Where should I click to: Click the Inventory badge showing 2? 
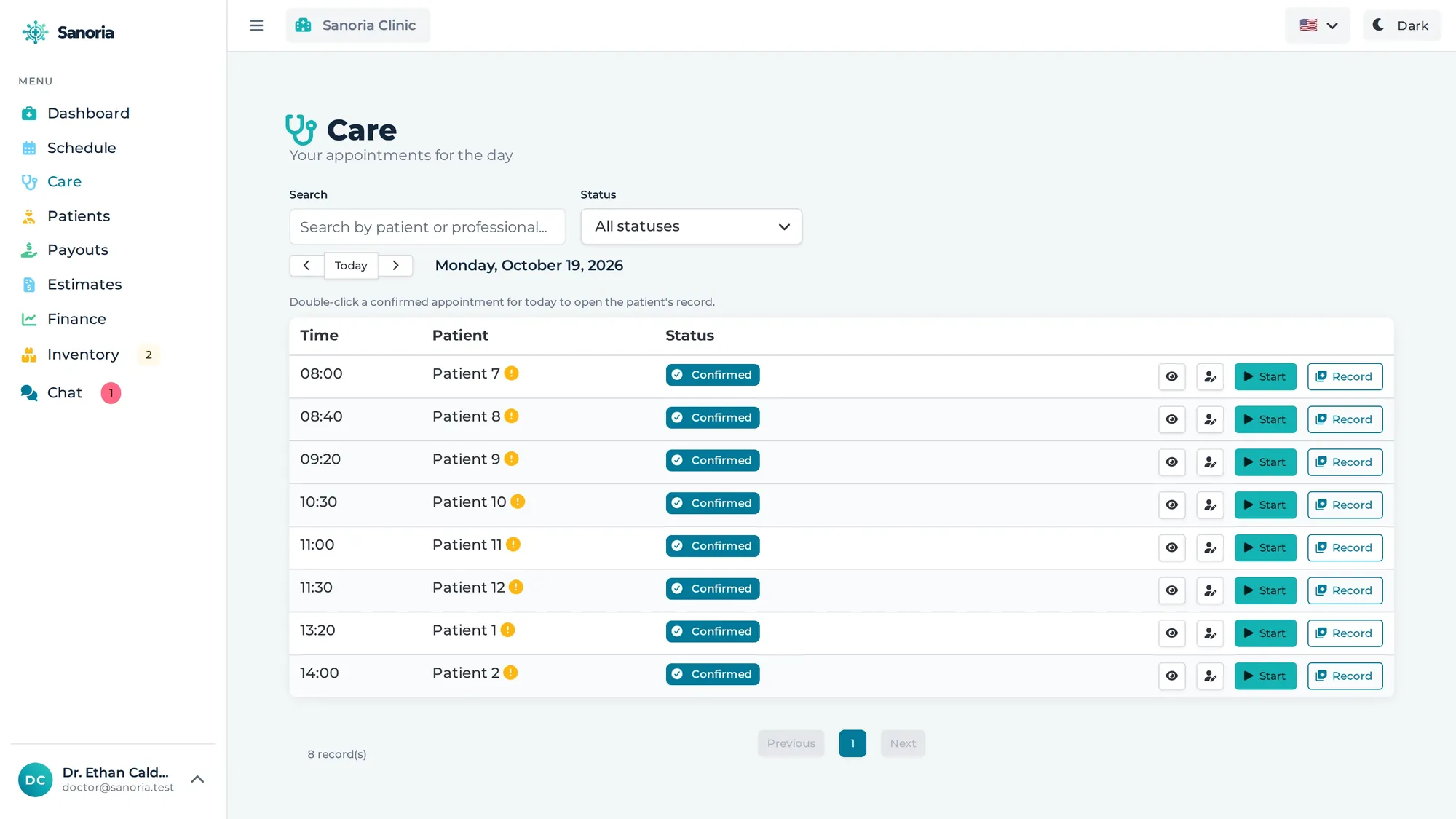pos(149,355)
